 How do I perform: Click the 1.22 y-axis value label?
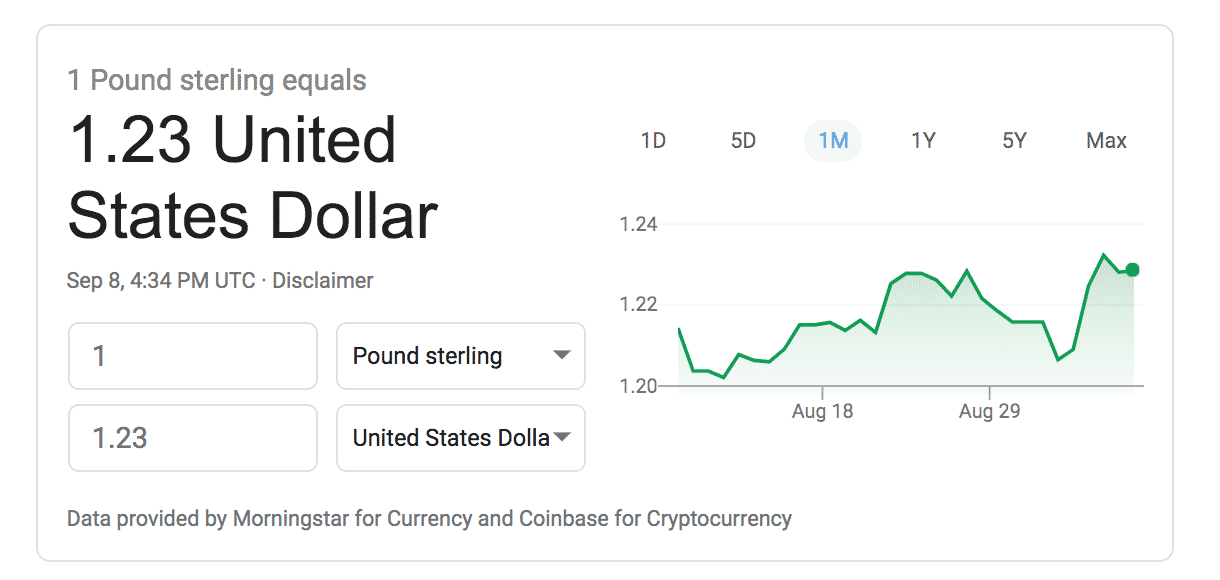pyautogui.click(x=639, y=305)
